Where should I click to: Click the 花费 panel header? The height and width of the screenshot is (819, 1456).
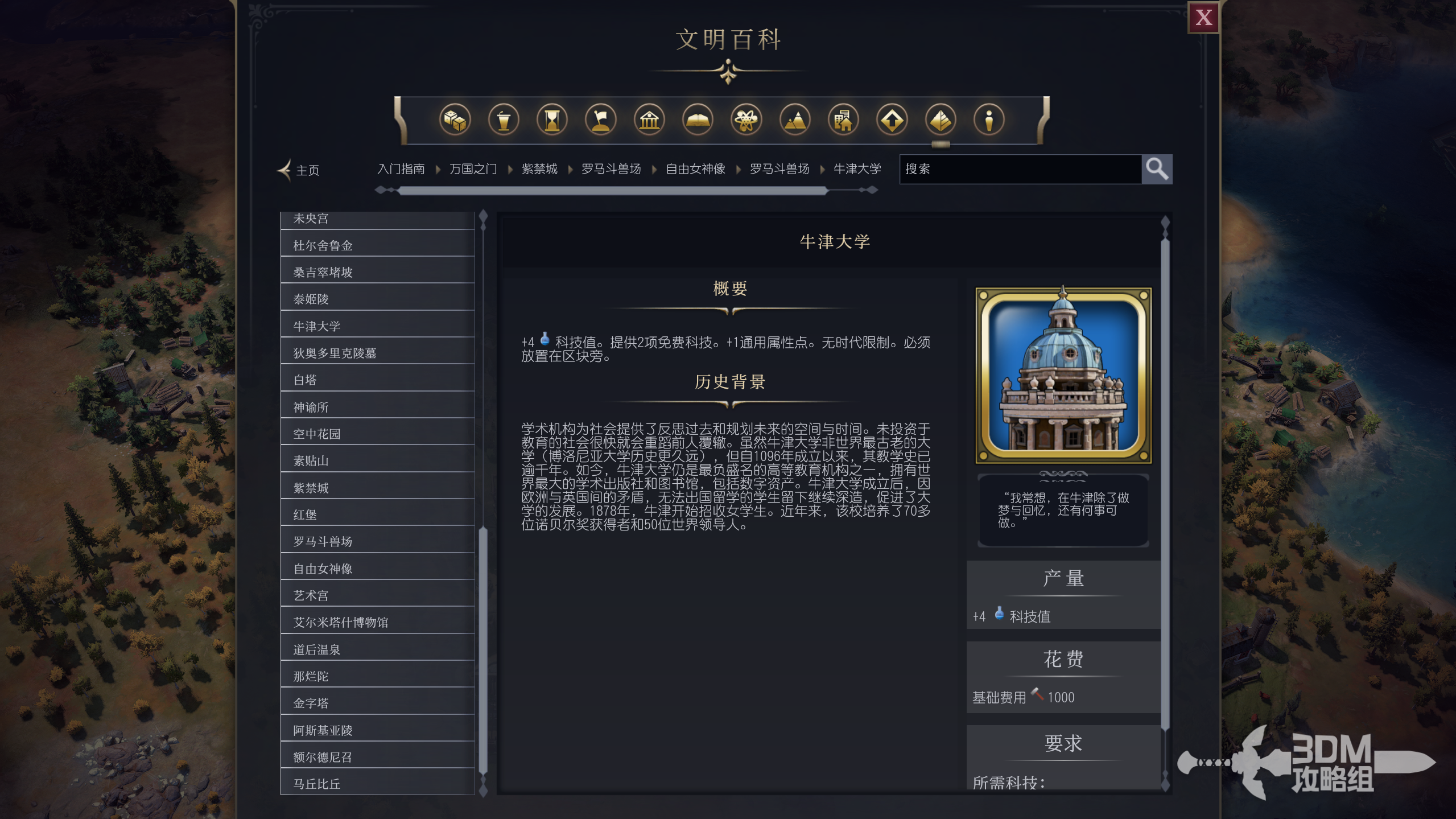tap(1063, 659)
